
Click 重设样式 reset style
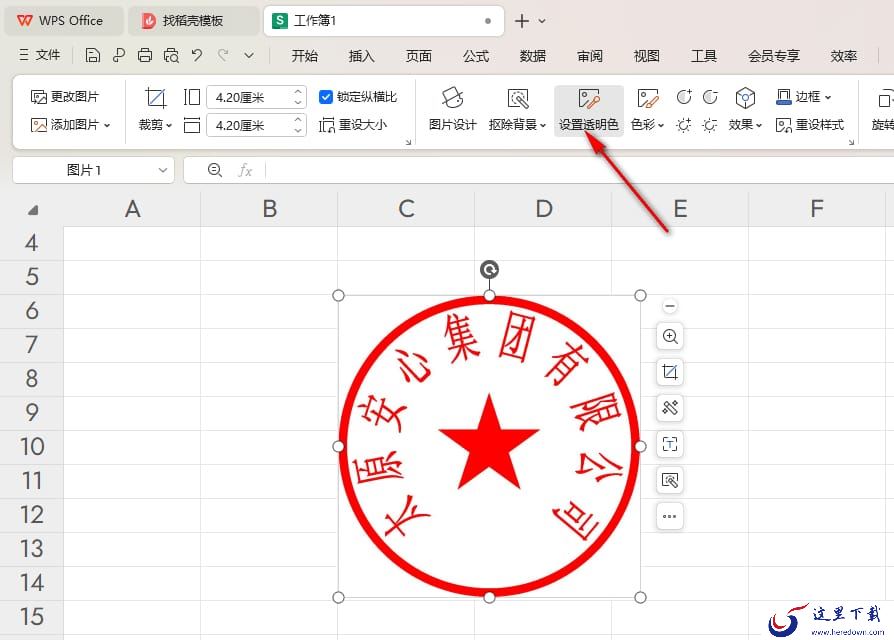pyautogui.click(x=810, y=125)
